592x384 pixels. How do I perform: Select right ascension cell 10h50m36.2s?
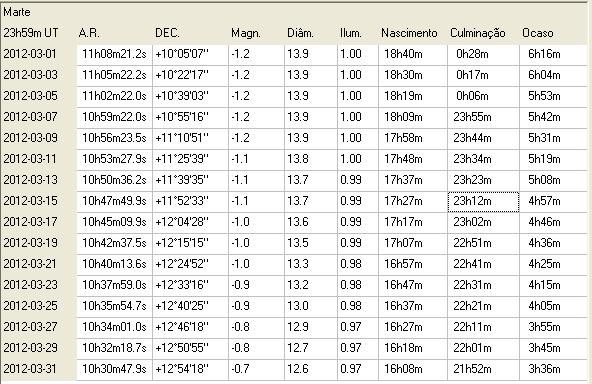tap(115, 180)
